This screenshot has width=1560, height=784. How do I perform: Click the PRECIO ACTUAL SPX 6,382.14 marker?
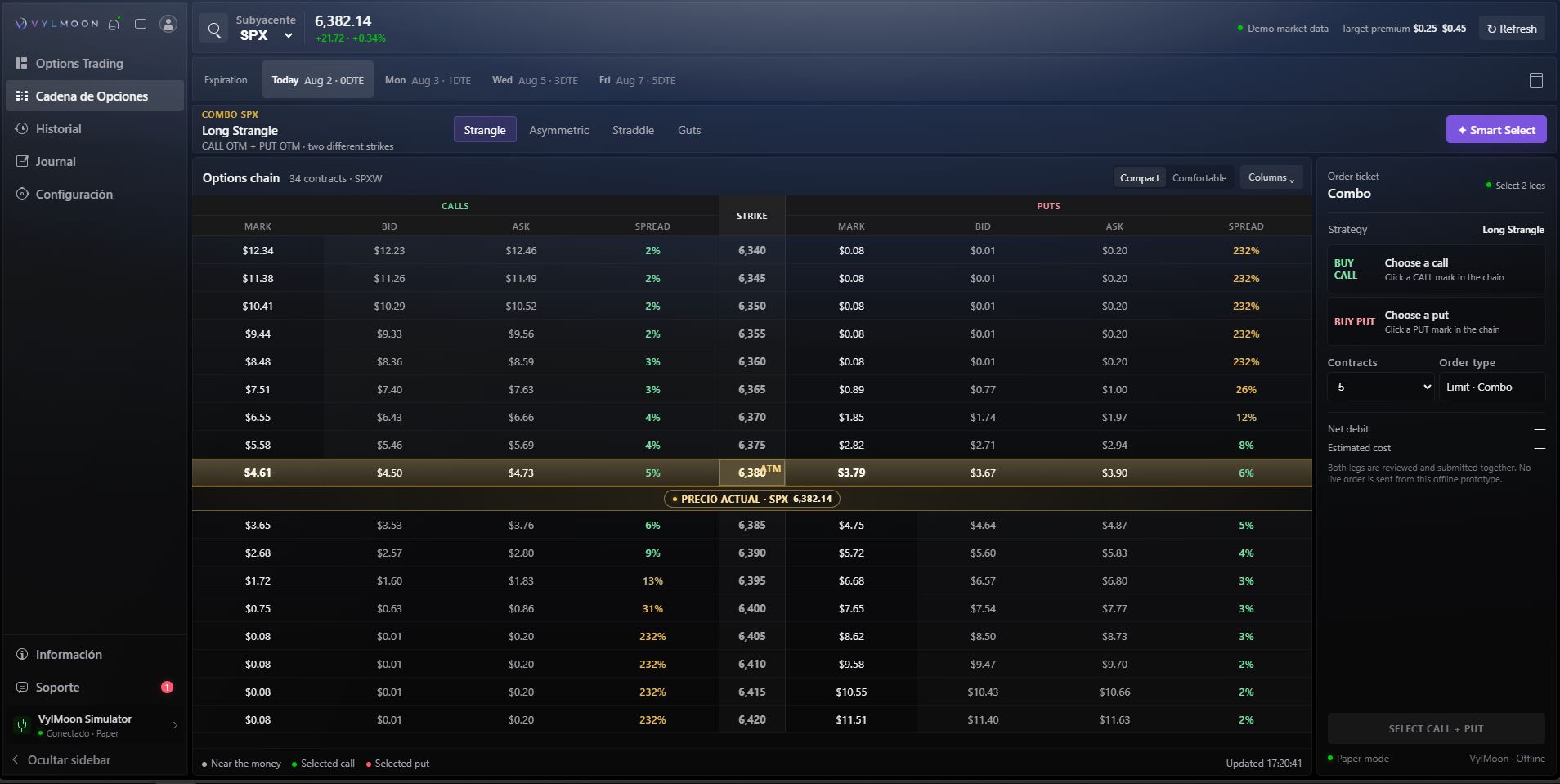(752, 499)
